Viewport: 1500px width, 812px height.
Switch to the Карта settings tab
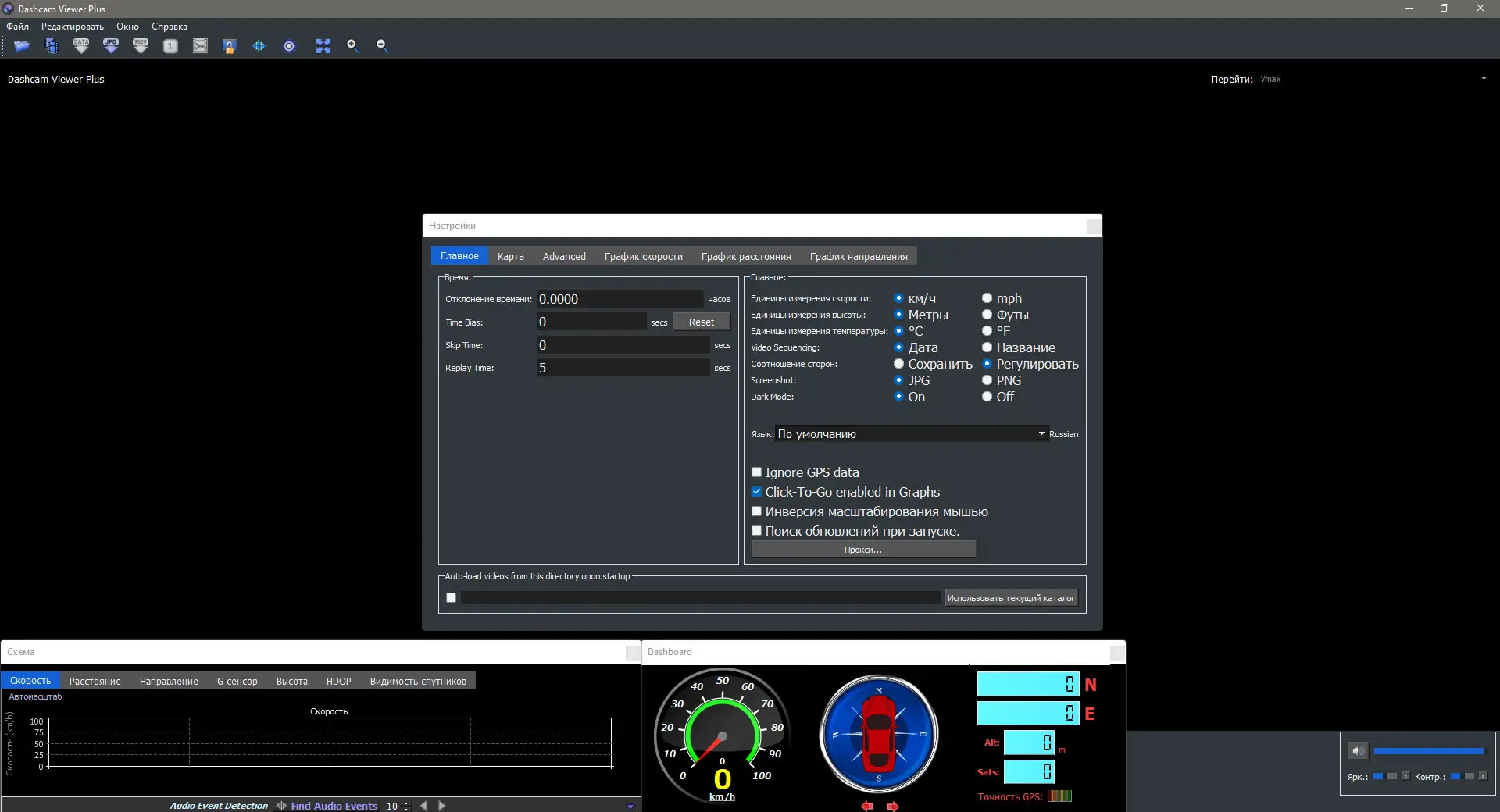coord(510,256)
